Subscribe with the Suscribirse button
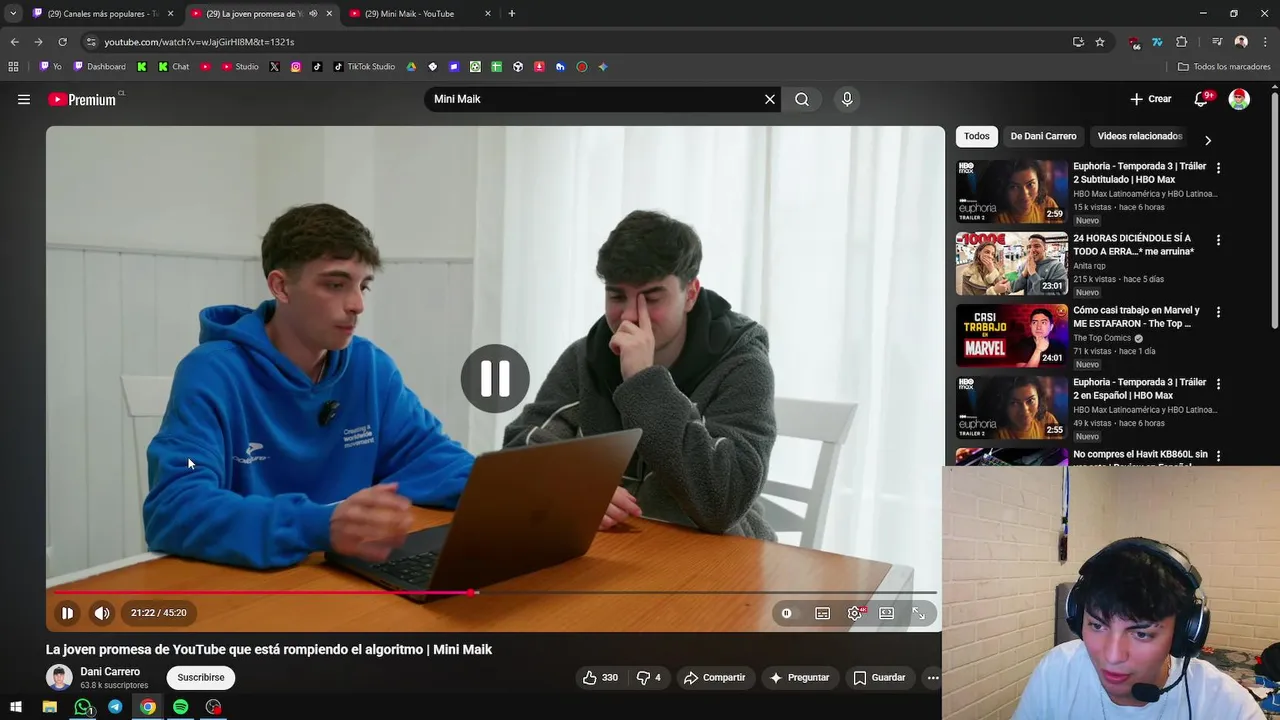 (x=201, y=677)
